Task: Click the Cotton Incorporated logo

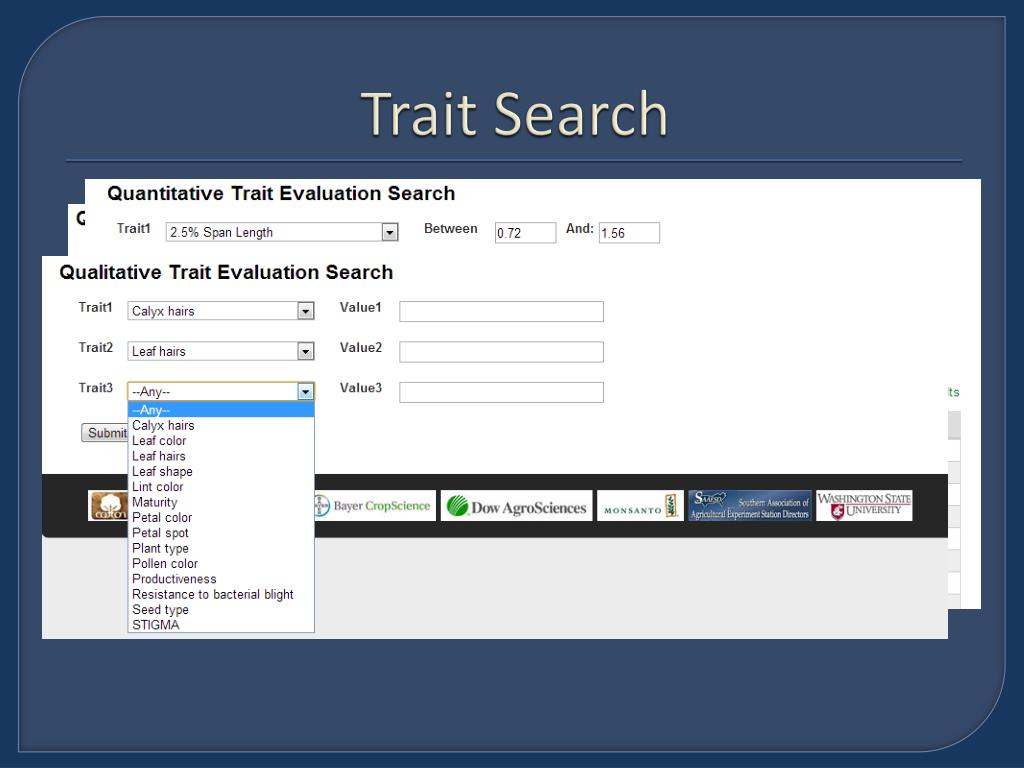Action: (x=108, y=505)
